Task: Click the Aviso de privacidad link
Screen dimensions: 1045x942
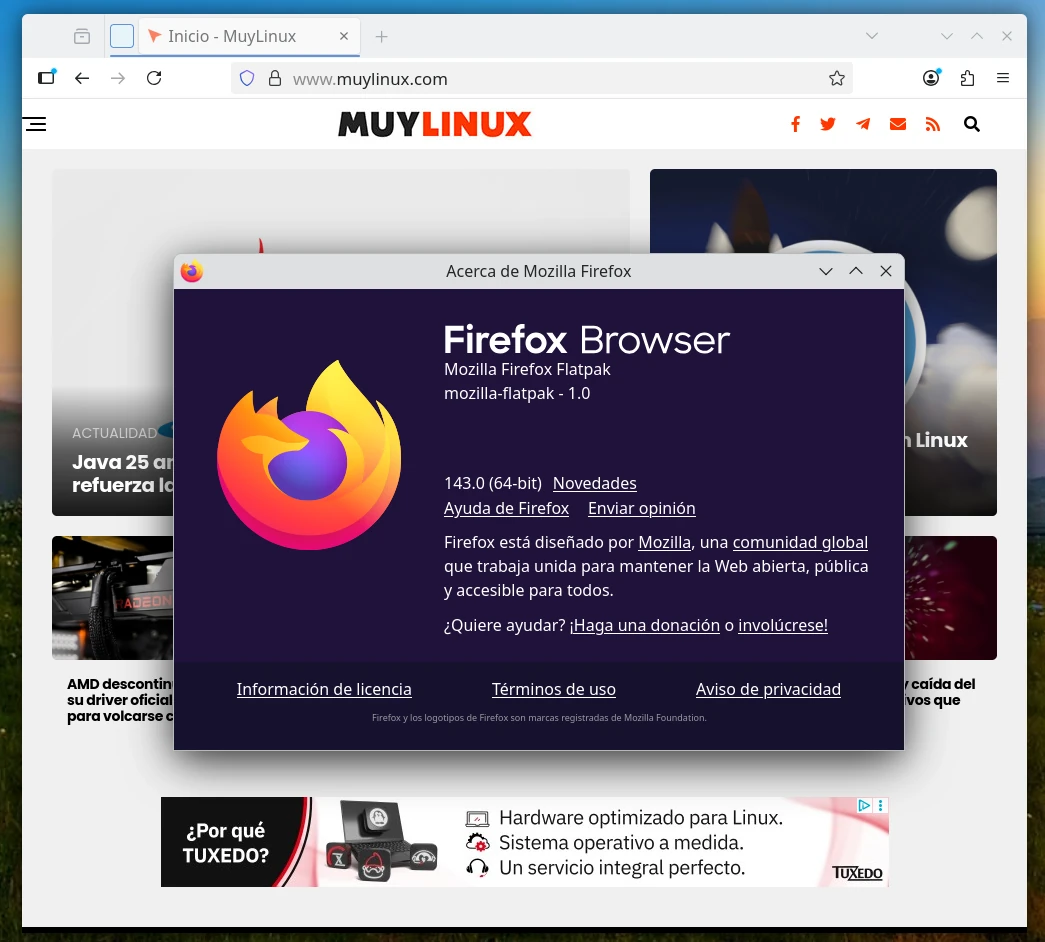Action: pos(768,689)
